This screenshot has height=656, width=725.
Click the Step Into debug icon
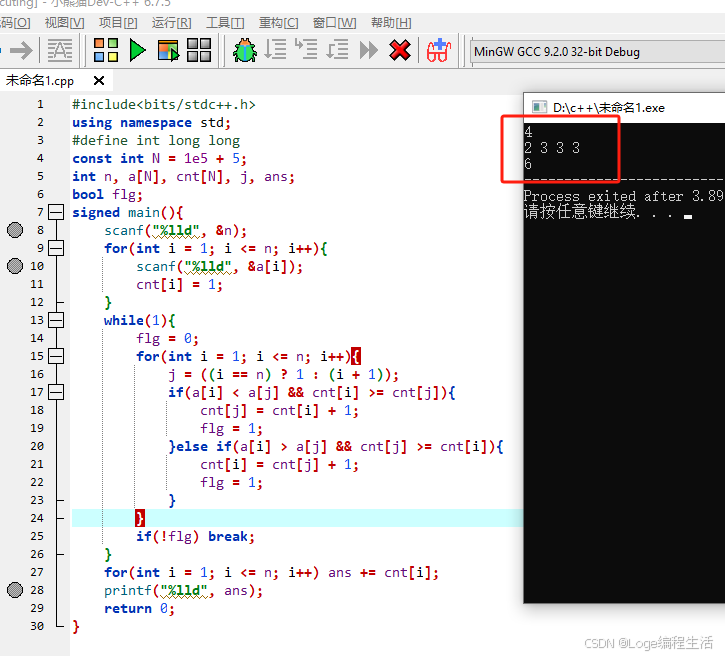[x=306, y=49]
